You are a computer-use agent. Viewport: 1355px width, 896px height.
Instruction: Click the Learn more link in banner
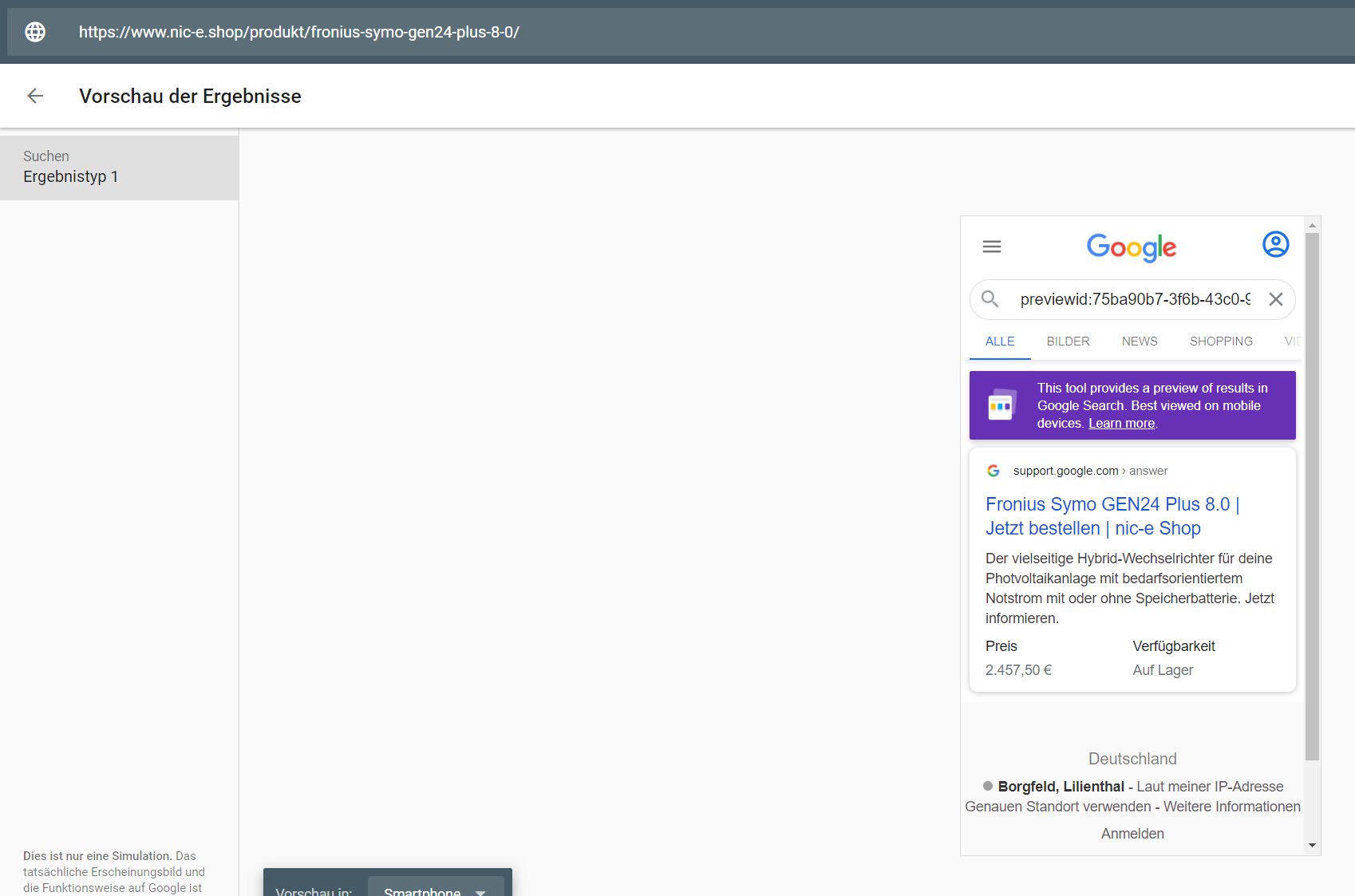pyautogui.click(x=1121, y=424)
